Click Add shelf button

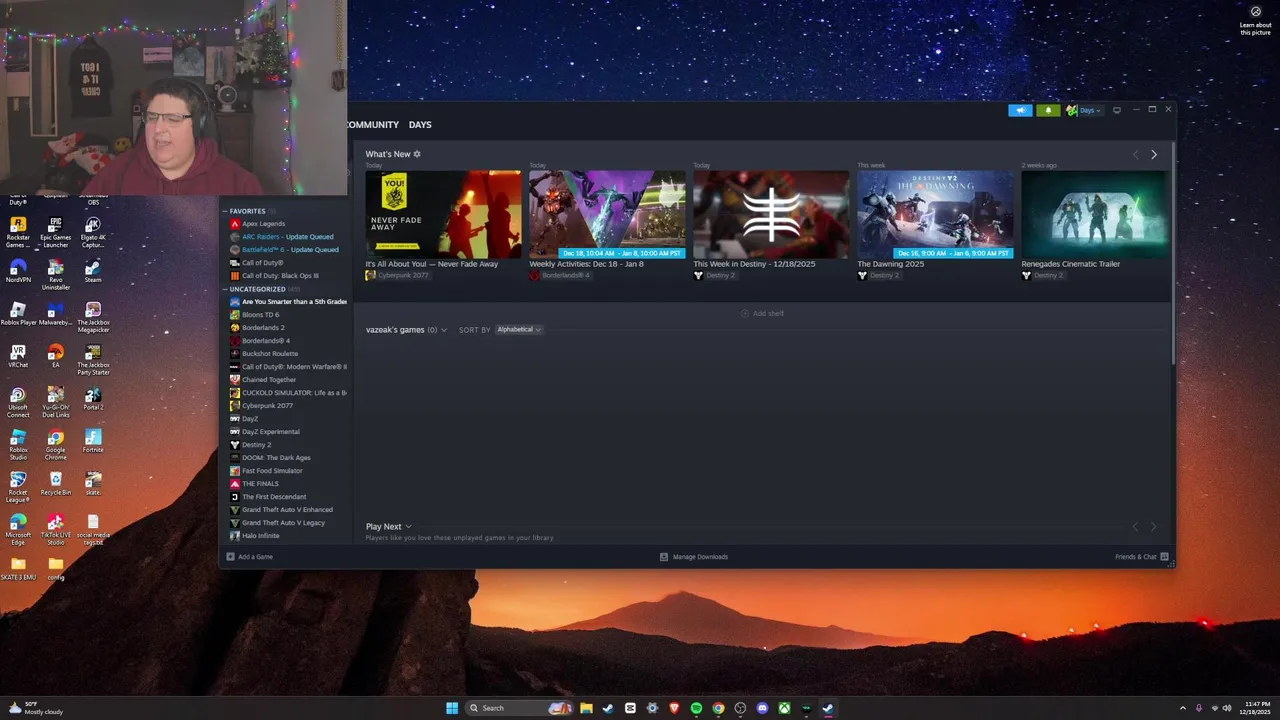[x=762, y=313]
